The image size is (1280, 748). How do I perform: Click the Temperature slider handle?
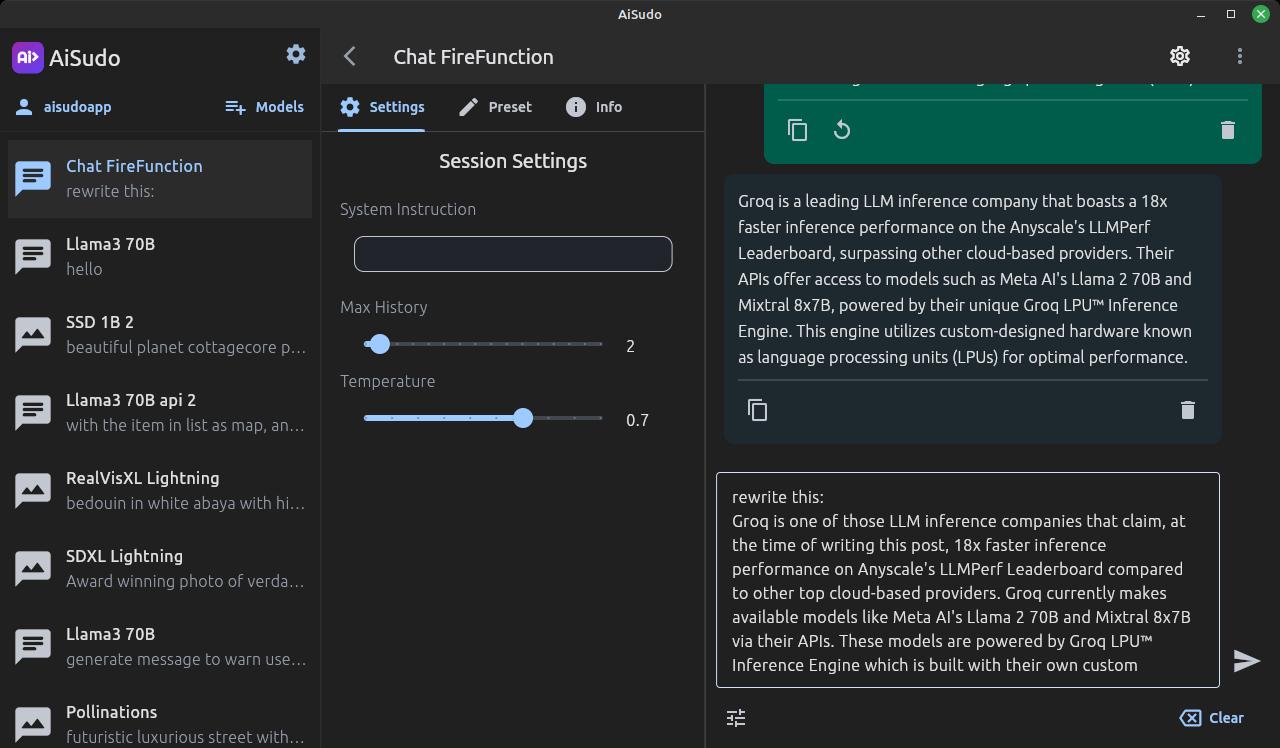pos(523,418)
